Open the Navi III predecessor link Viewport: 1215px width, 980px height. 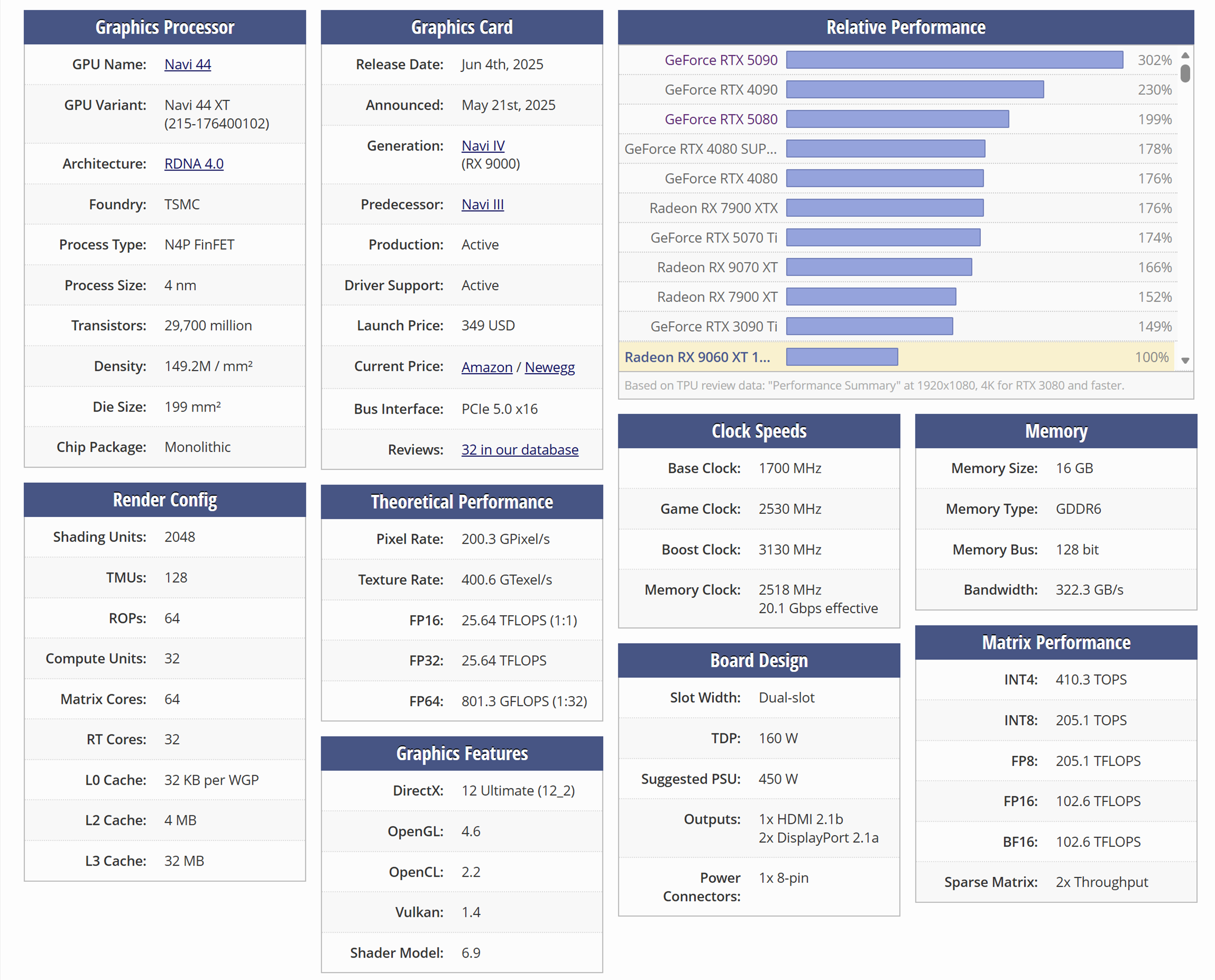click(x=482, y=204)
